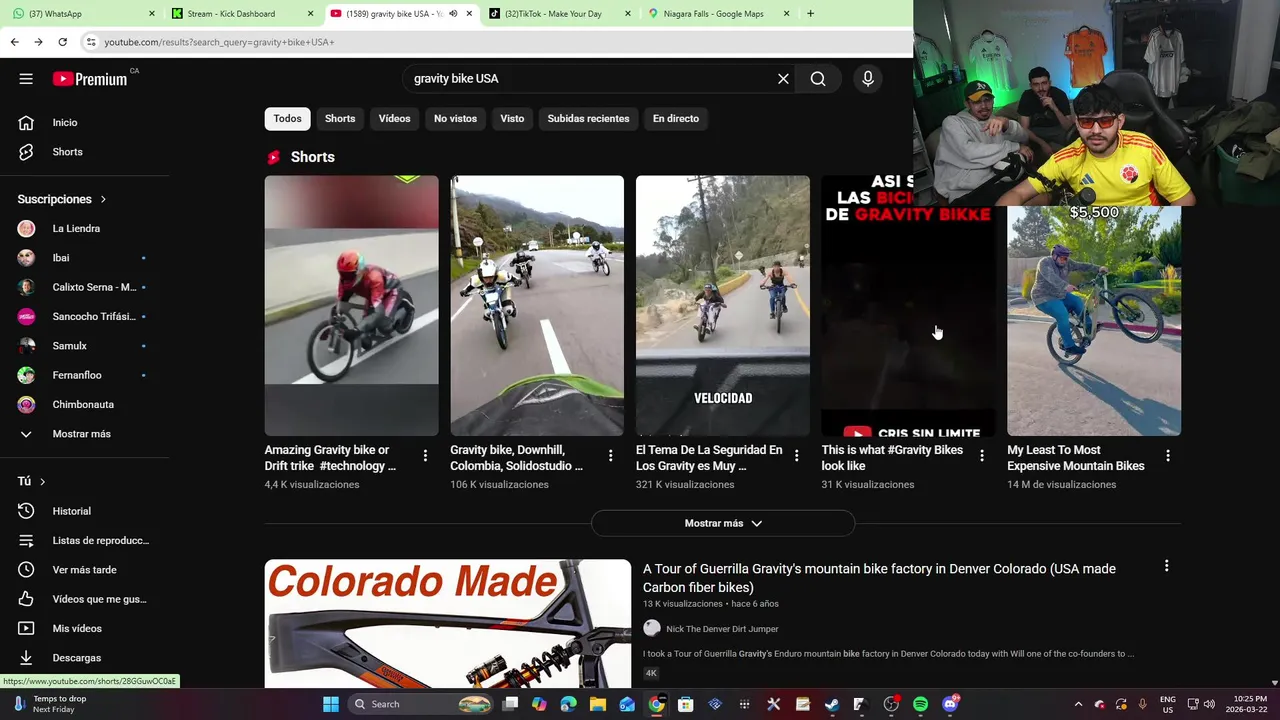
Task: Select the Visto filter chip
Action: coord(512,119)
